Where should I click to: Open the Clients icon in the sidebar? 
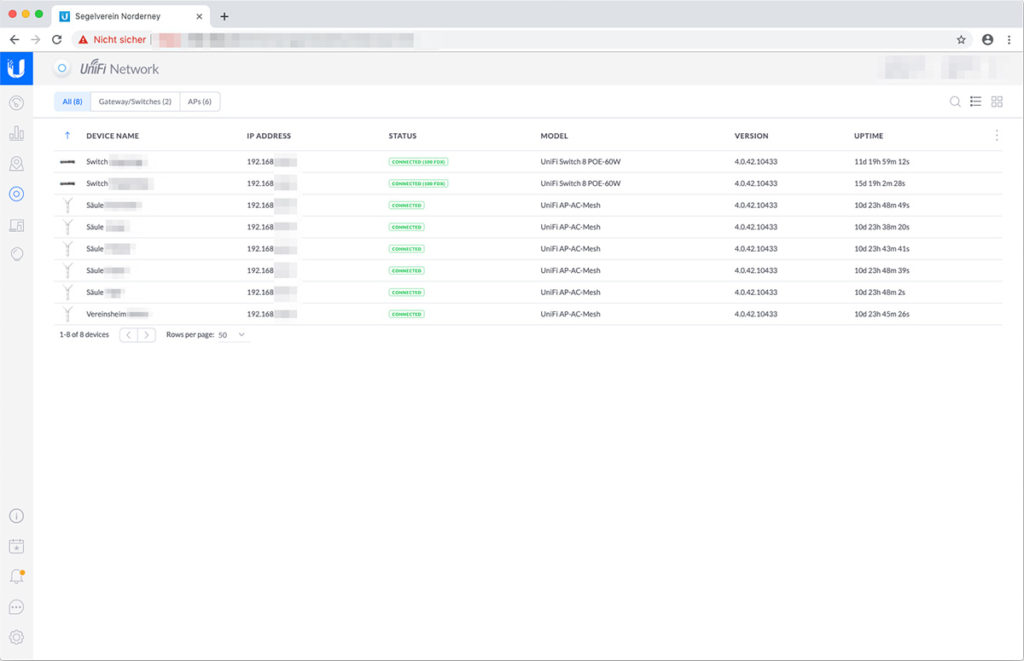[x=16, y=225]
